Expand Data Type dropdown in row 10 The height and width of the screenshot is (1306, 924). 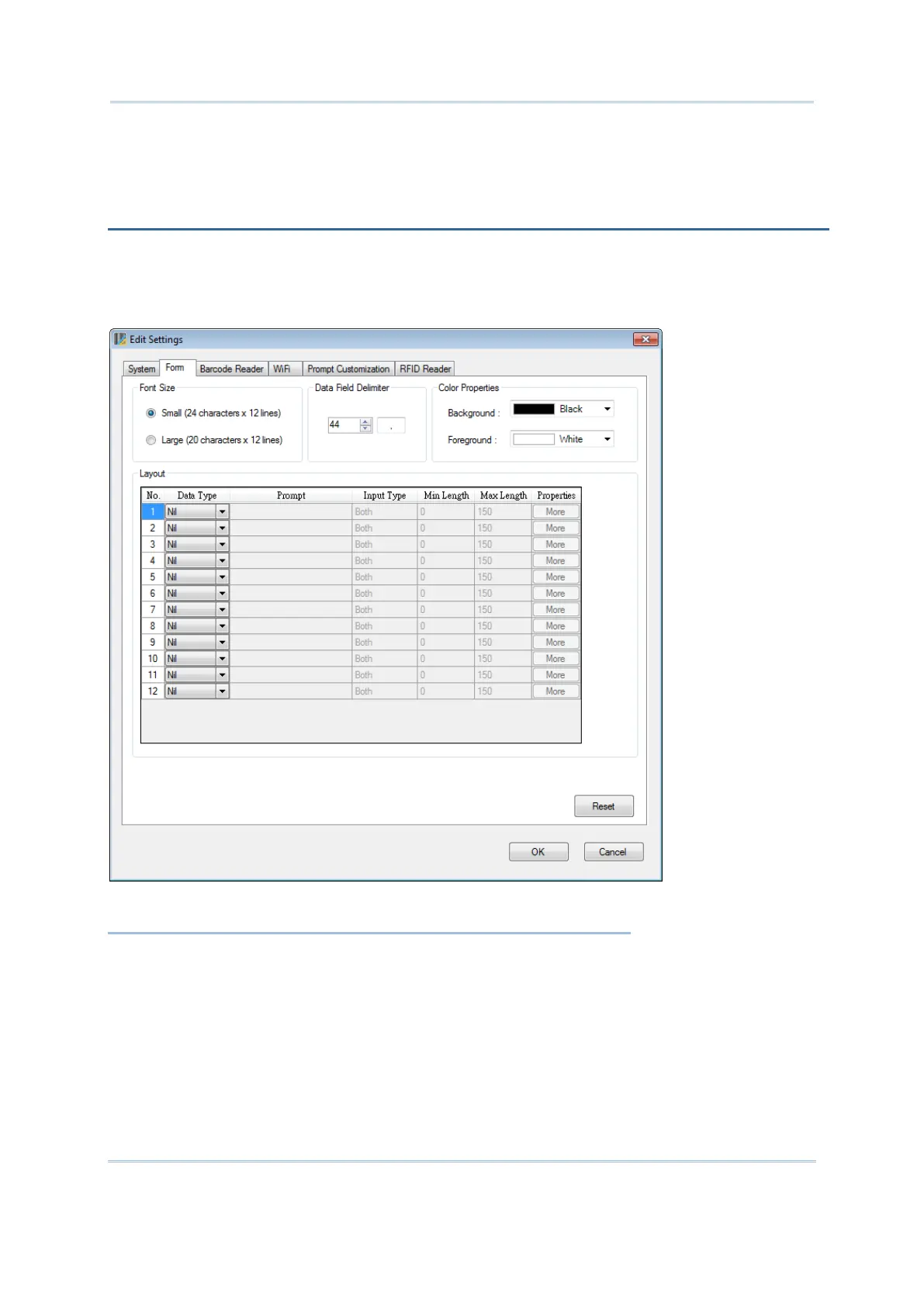click(222, 659)
